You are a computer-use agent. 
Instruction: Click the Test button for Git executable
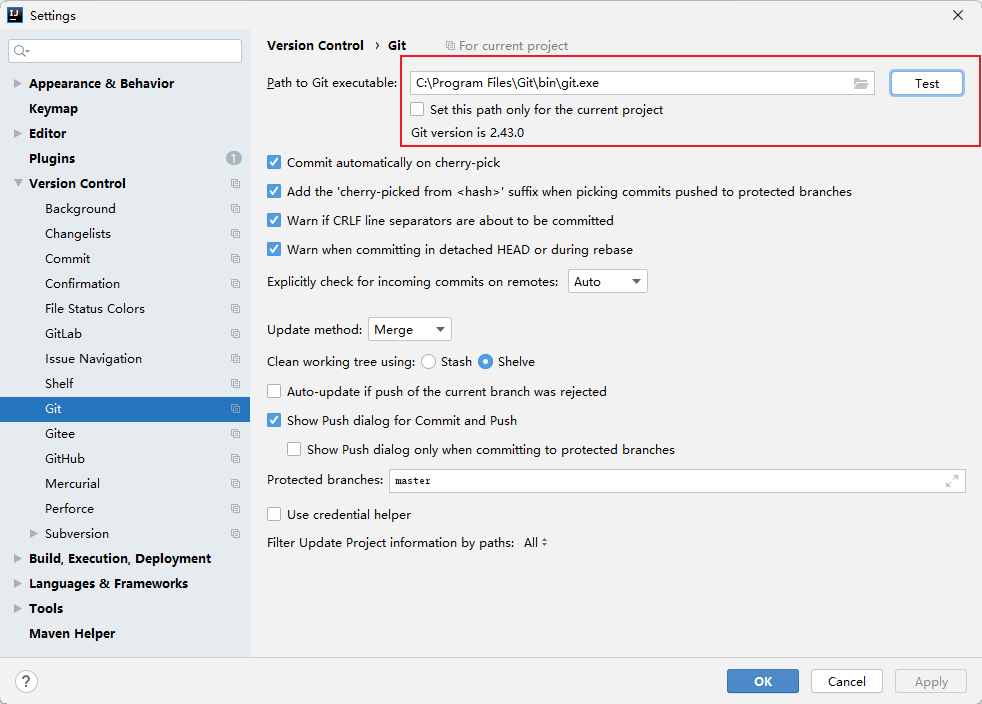tap(926, 84)
